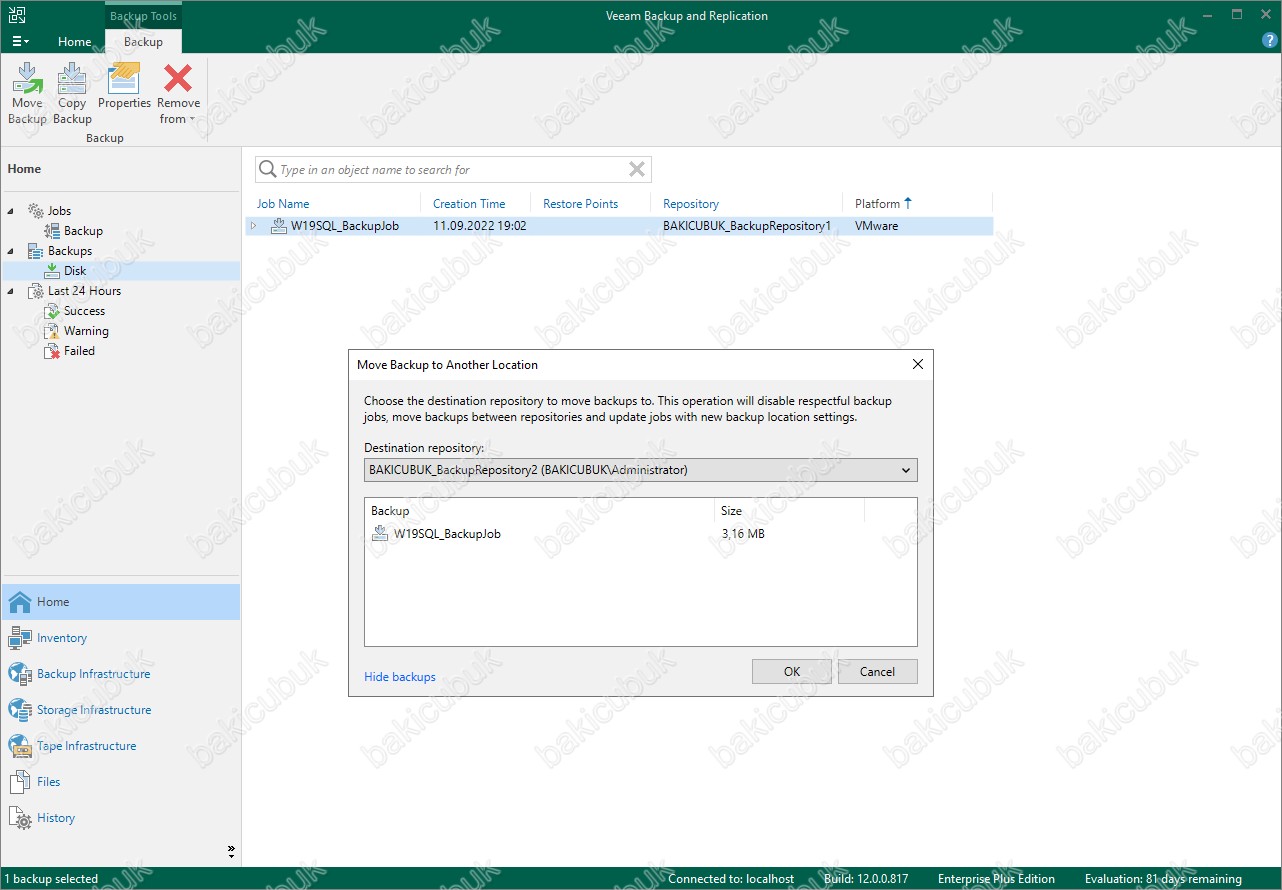Sort by Creation Time column
Image resolution: width=1282 pixels, height=890 pixels.
(469, 203)
